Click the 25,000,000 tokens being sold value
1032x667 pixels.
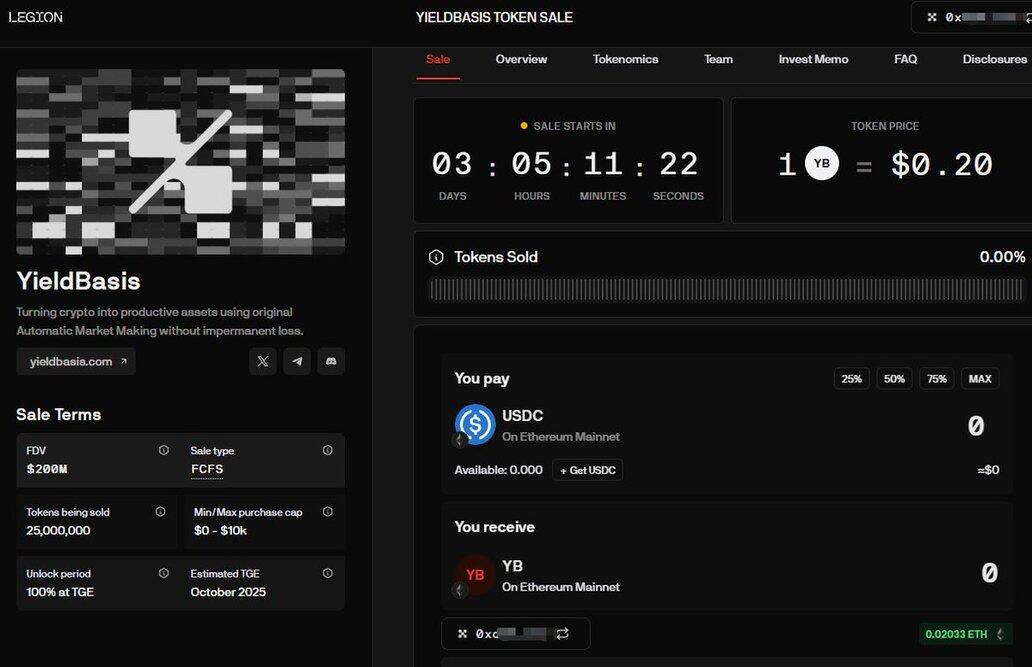(59, 530)
